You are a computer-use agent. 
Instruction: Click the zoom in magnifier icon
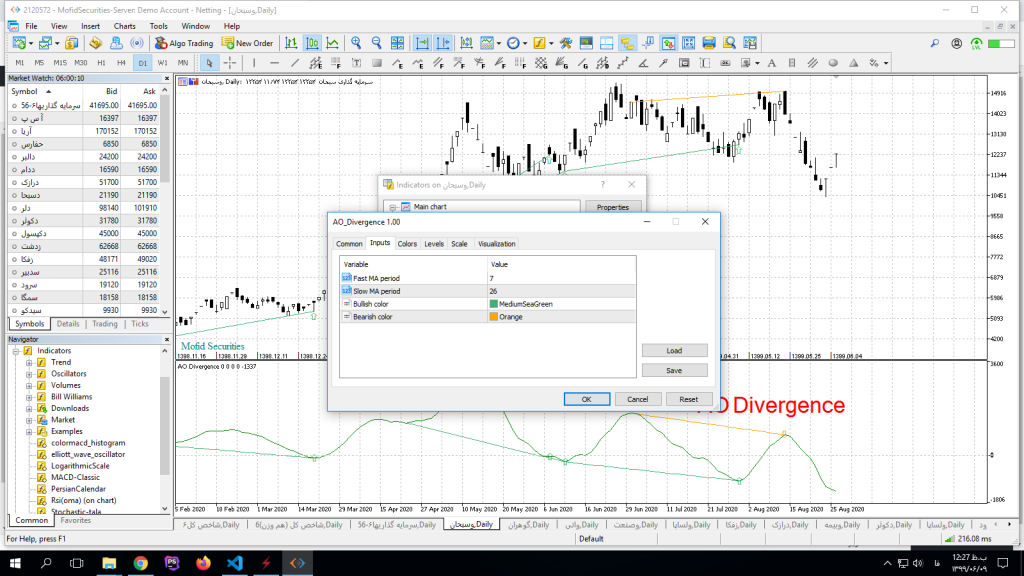(x=355, y=43)
